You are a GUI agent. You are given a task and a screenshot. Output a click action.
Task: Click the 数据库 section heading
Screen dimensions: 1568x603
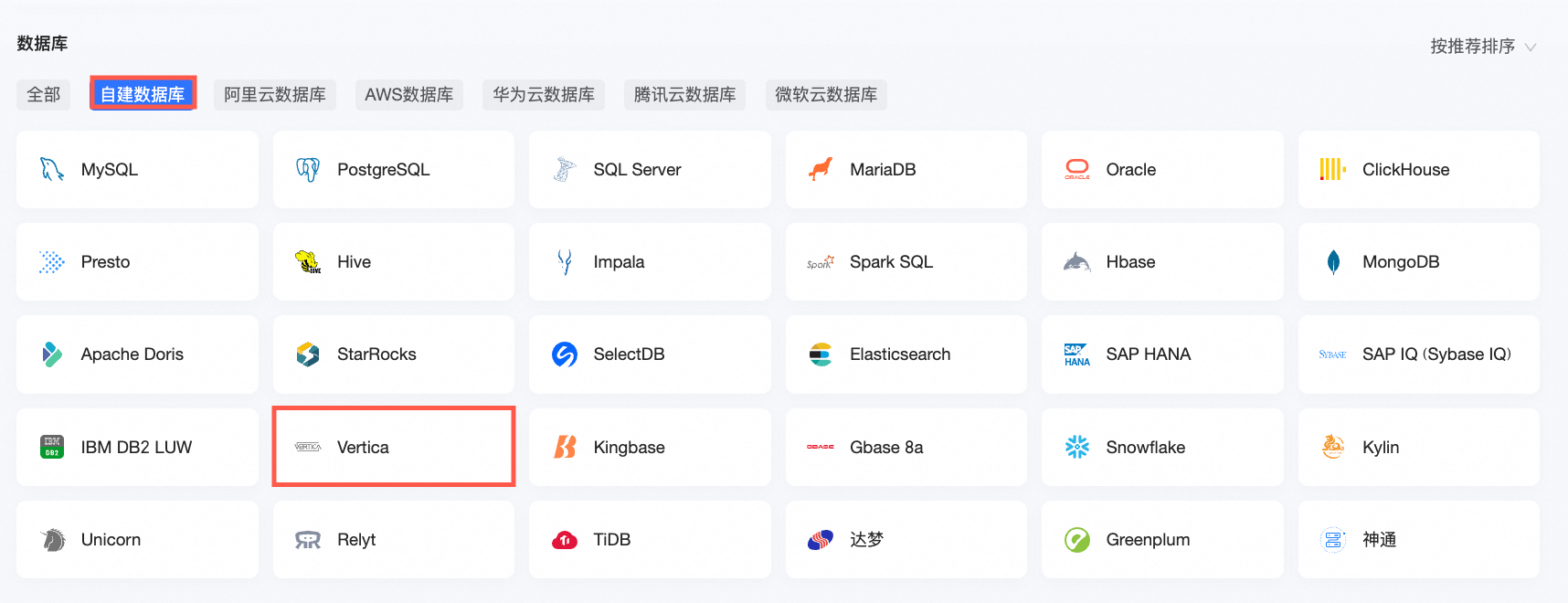pyautogui.click(x=42, y=43)
